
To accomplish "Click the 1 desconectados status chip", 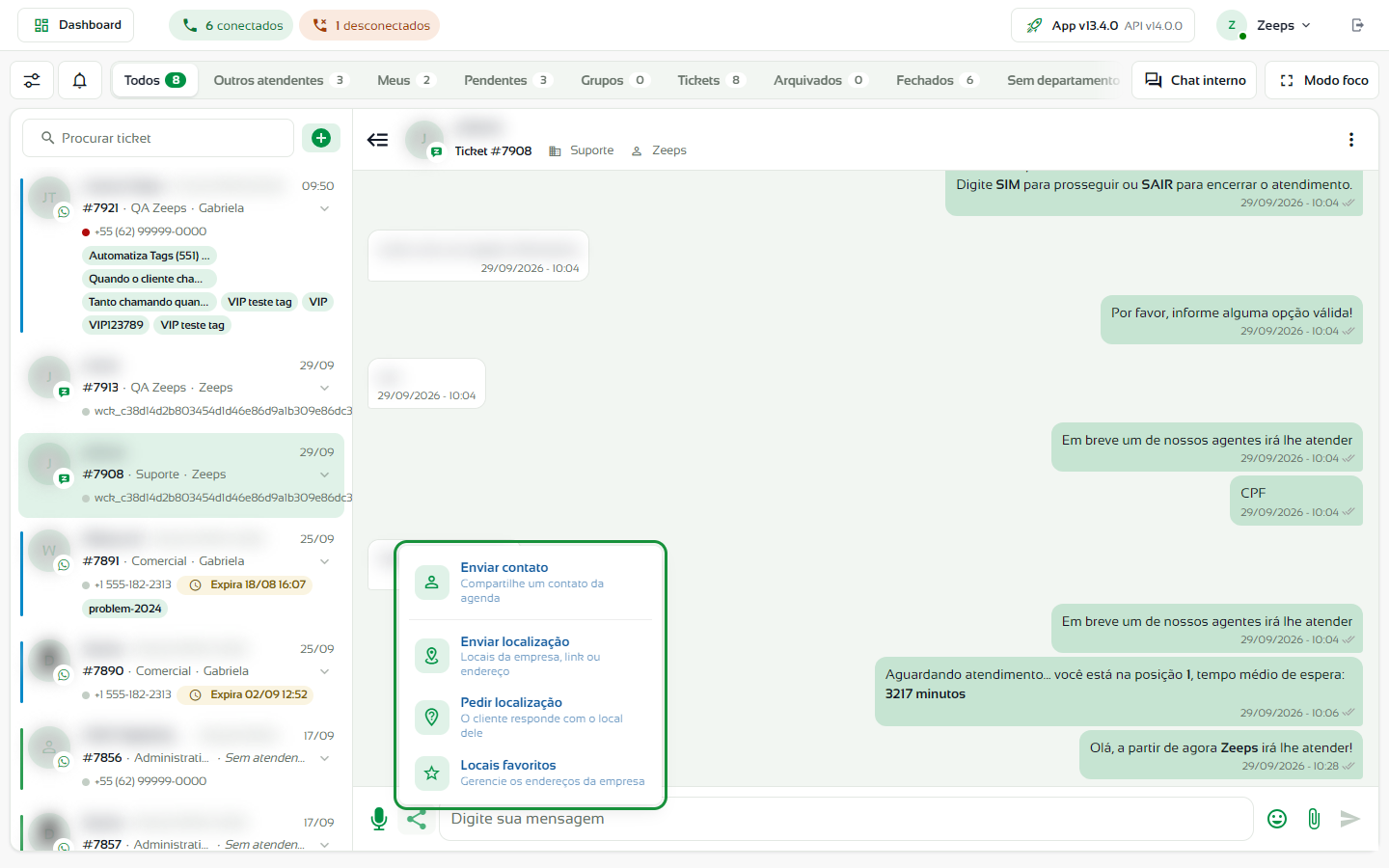I will click(x=369, y=25).
